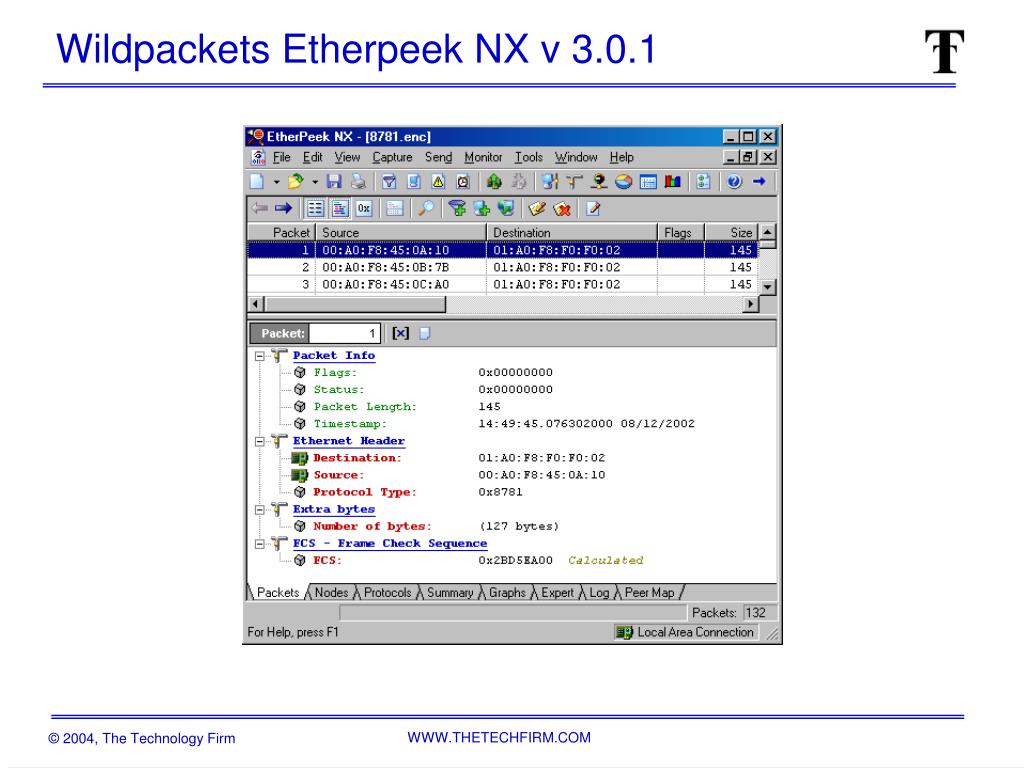The width and height of the screenshot is (1024, 768).
Task: Click the Insert Into Name Table icon
Action: (482, 208)
